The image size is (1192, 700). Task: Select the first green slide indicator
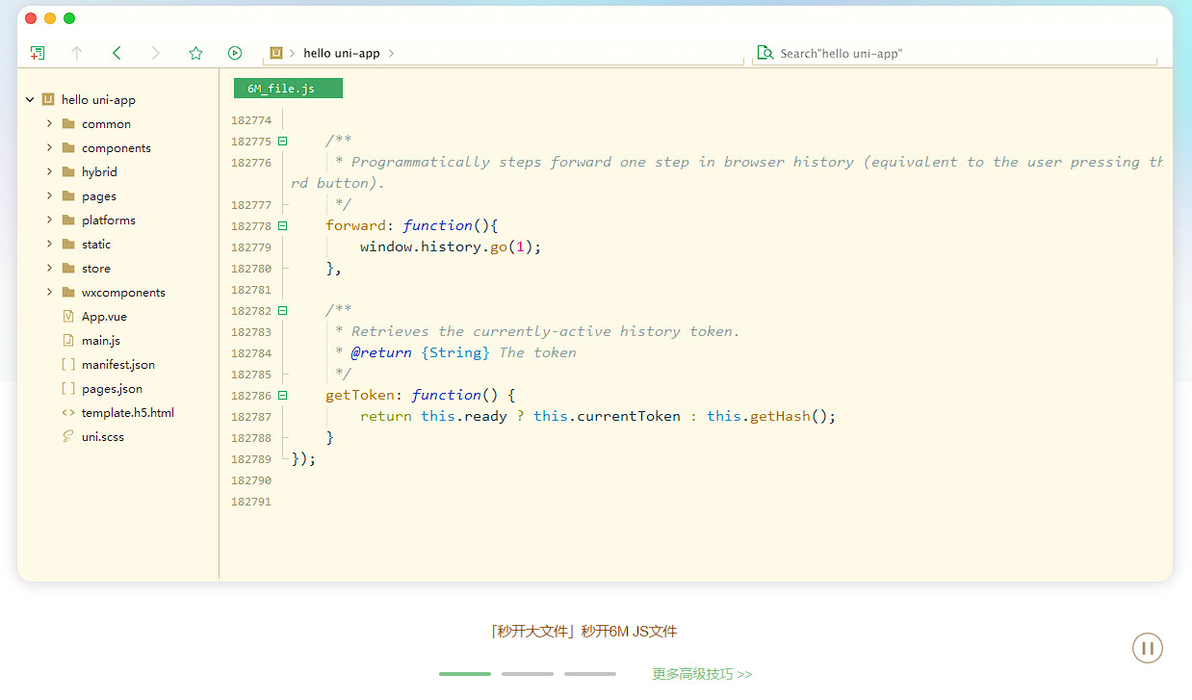point(464,674)
